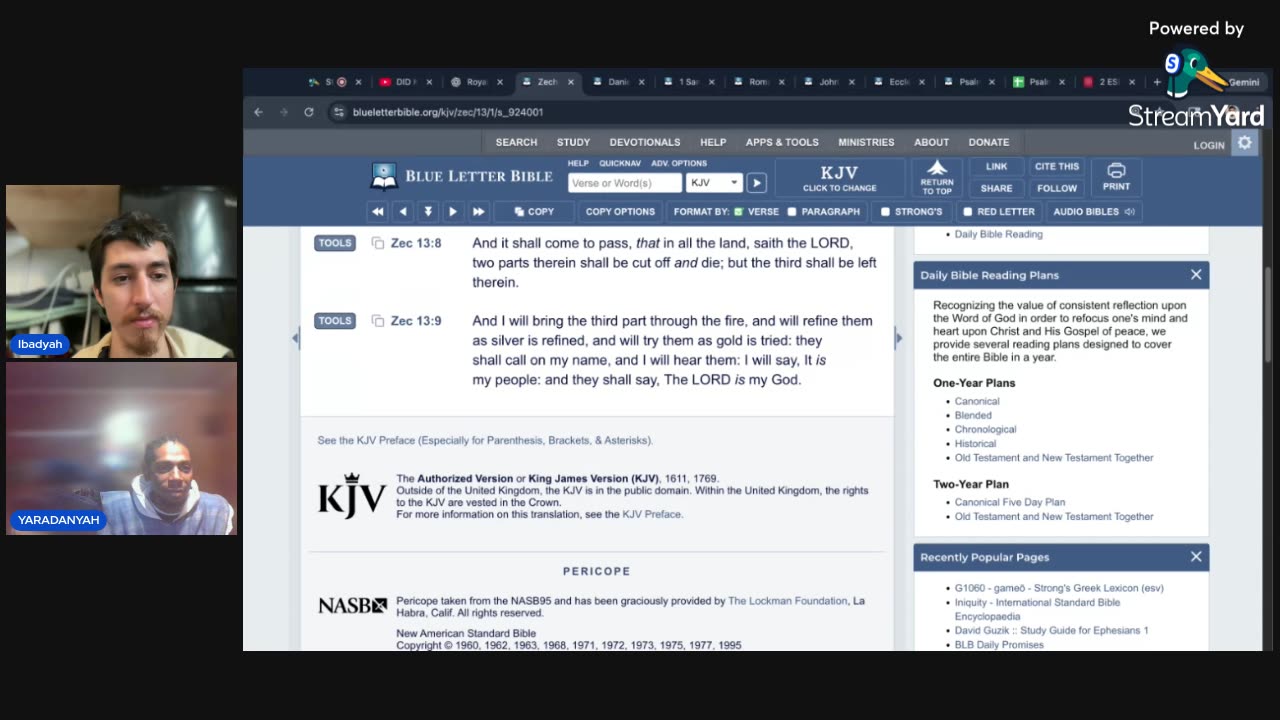Image resolution: width=1280 pixels, height=720 pixels.
Task: Open the Canonical one-year plan link
Action: click(977, 401)
